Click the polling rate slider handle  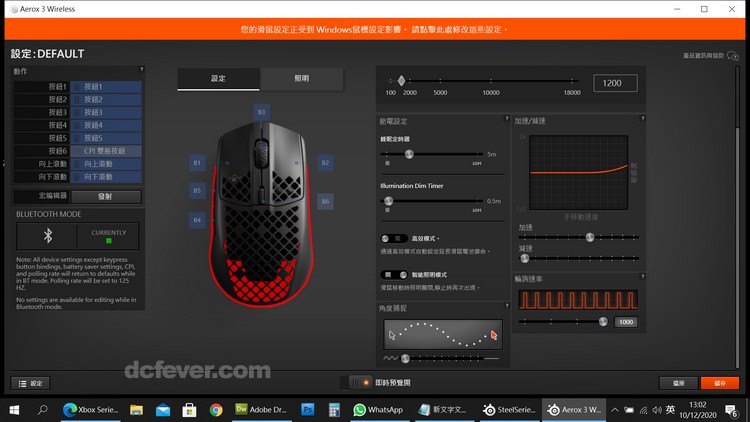coord(603,322)
